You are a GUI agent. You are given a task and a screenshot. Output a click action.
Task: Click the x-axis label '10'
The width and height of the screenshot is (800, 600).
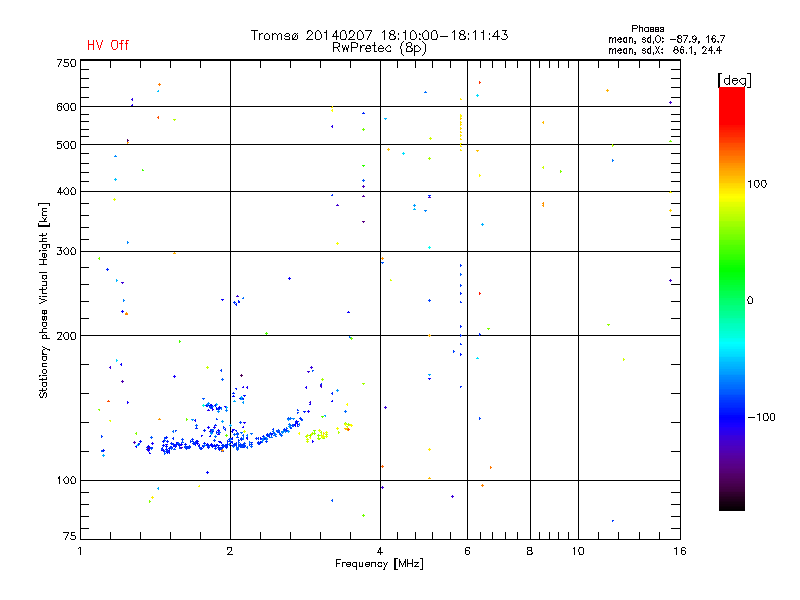578,551
